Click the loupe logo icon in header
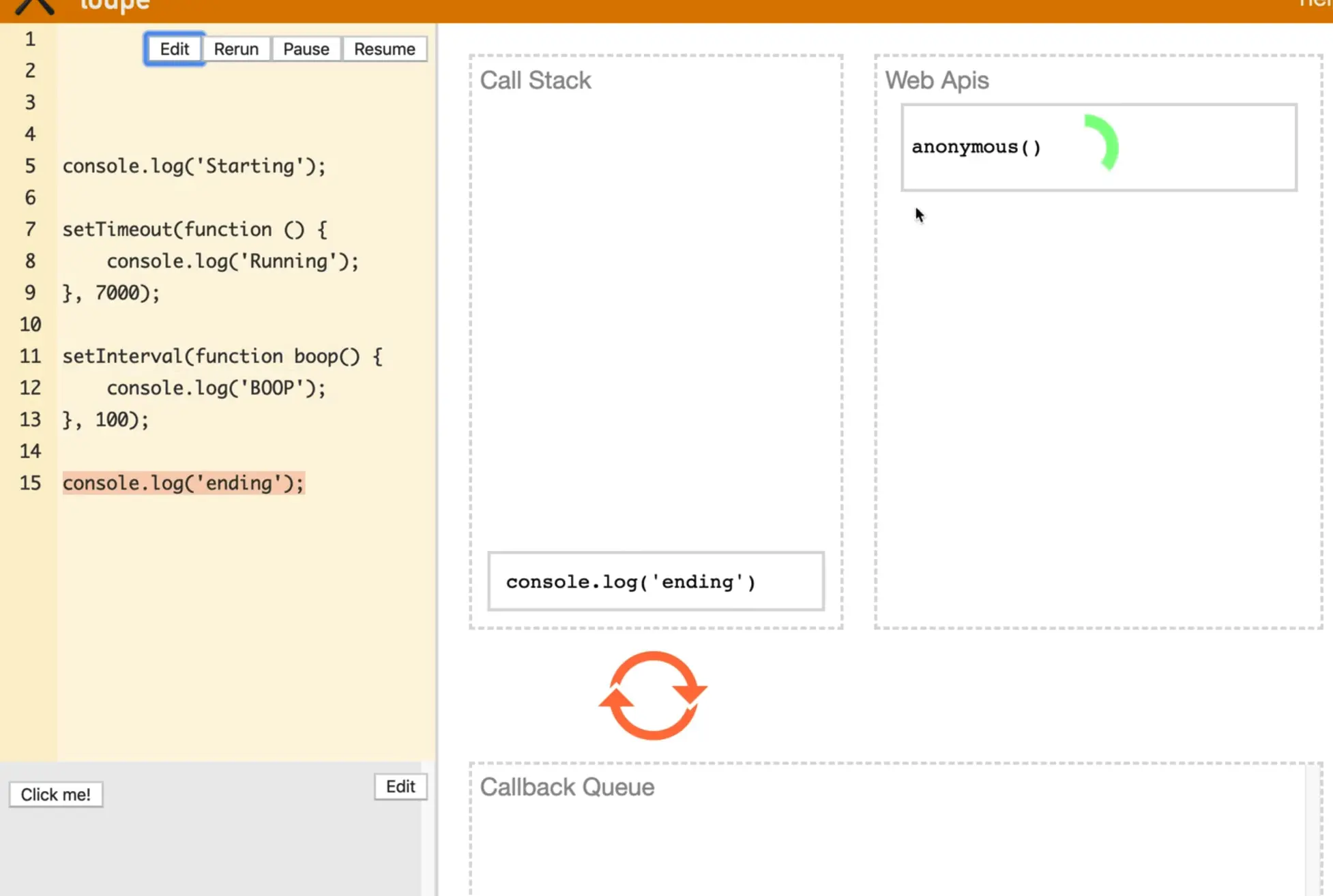This screenshot has width=1333, height=896. click(34, 7)
